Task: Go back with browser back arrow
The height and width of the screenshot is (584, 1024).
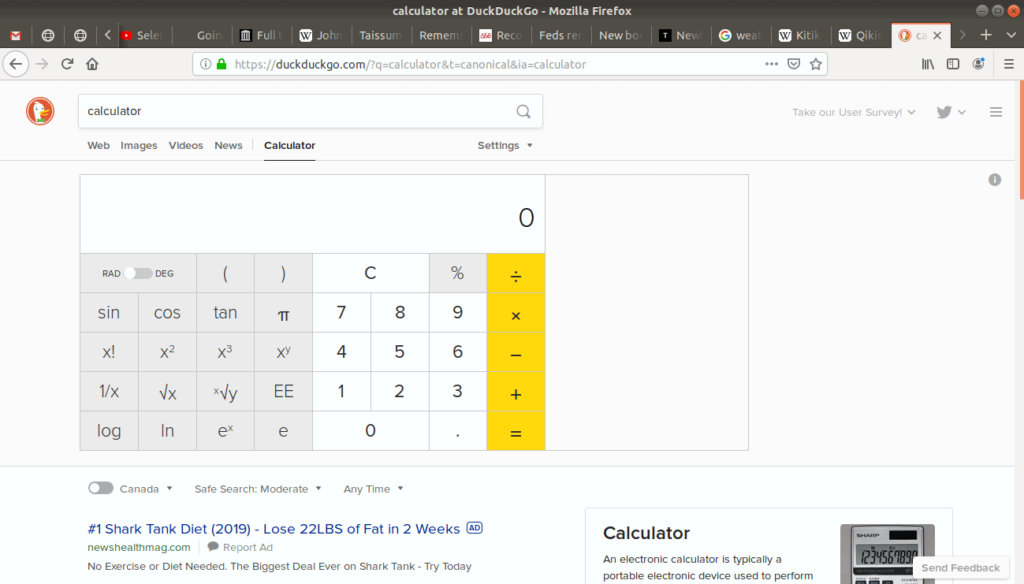Action: click(16, 64)
